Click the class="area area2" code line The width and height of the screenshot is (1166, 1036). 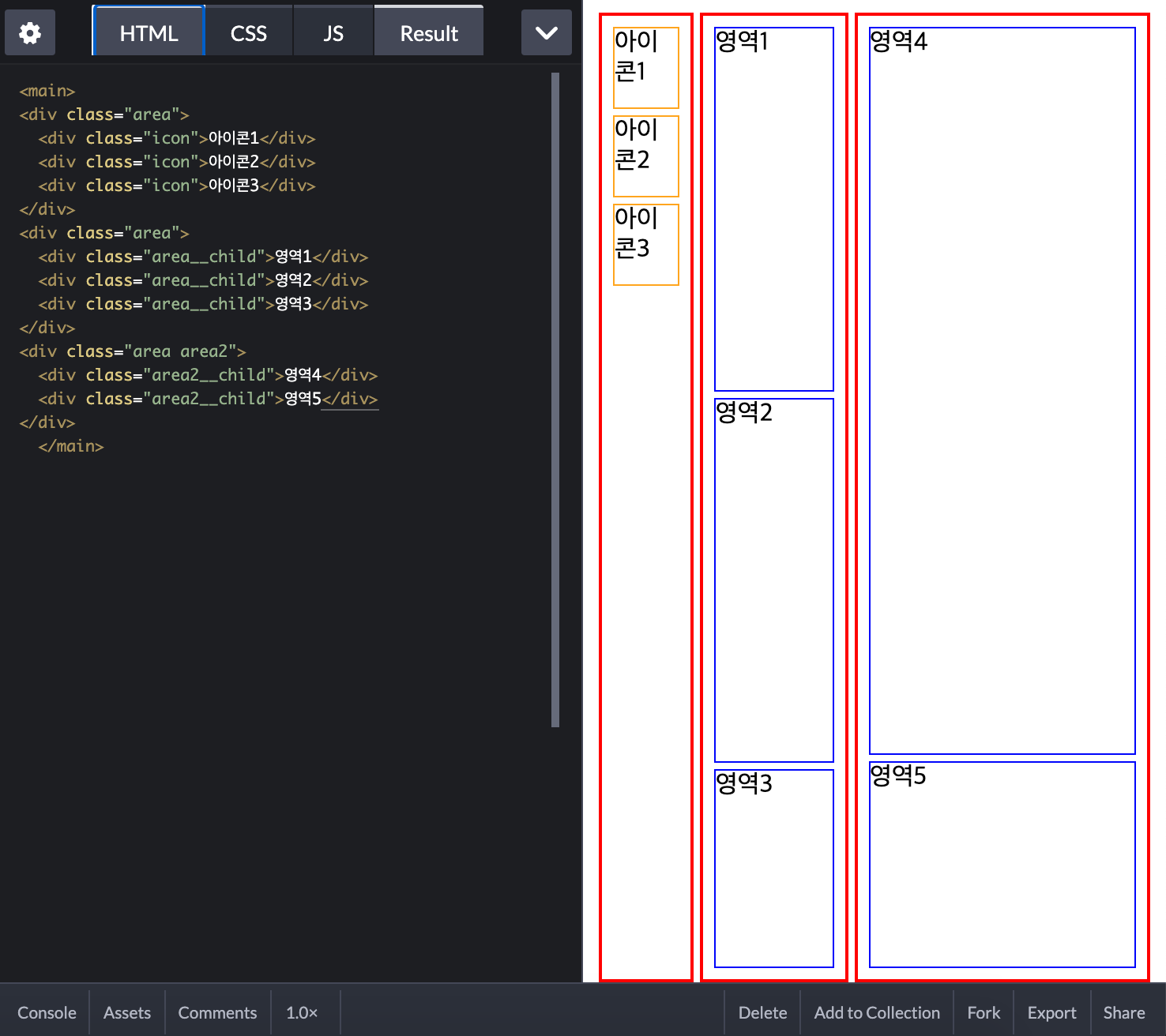[x=133, y=351]
